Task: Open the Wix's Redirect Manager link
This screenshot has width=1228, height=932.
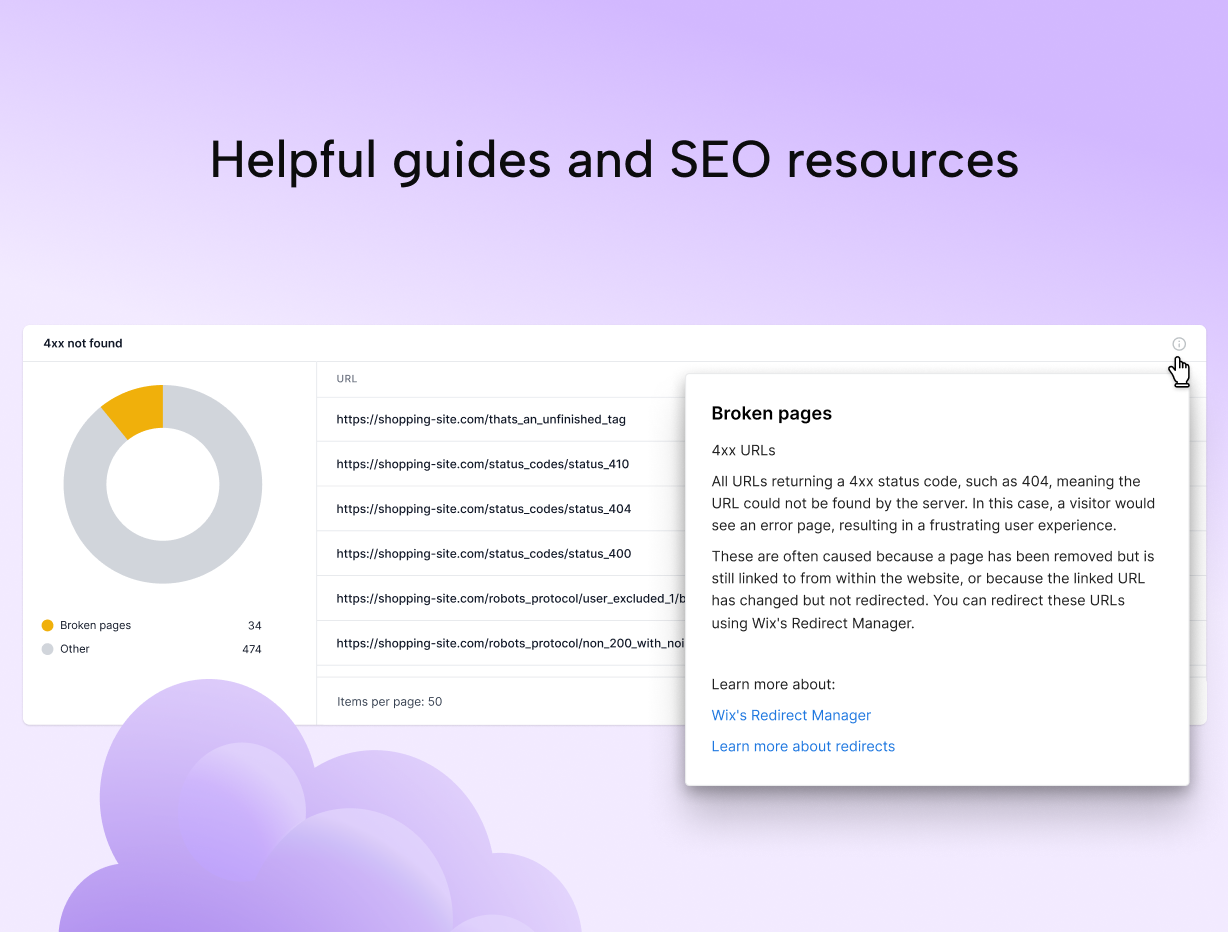Action: (x=791, y=715)
